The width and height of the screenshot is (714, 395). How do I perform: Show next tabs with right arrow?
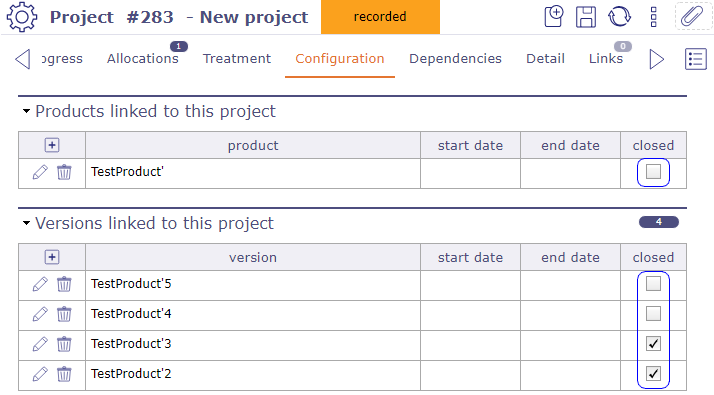656,59
